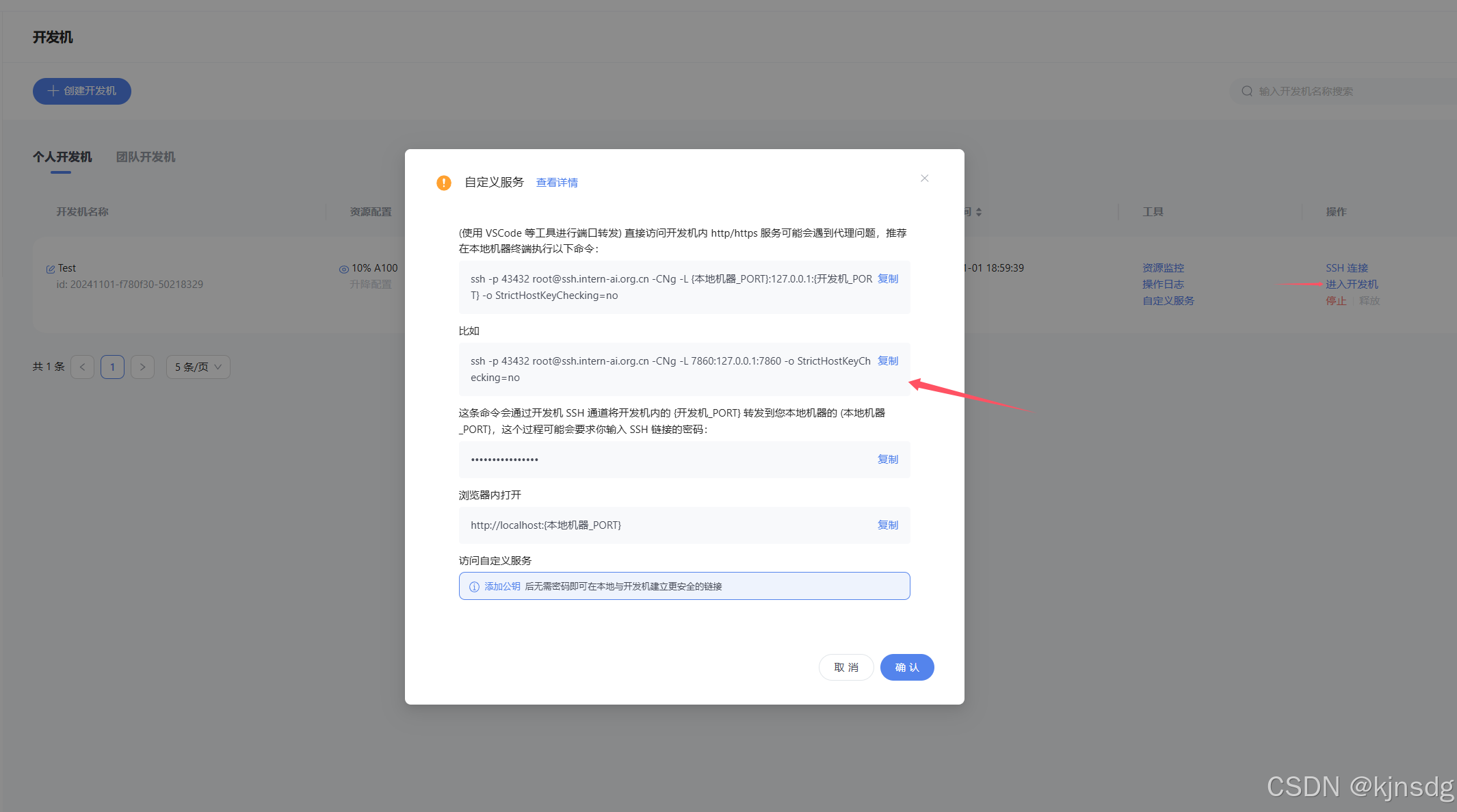This screenshot has height=812, width=1457.
Task: Dismiss the 自定义服务 dialog via X icon
Action: [924, 178]
